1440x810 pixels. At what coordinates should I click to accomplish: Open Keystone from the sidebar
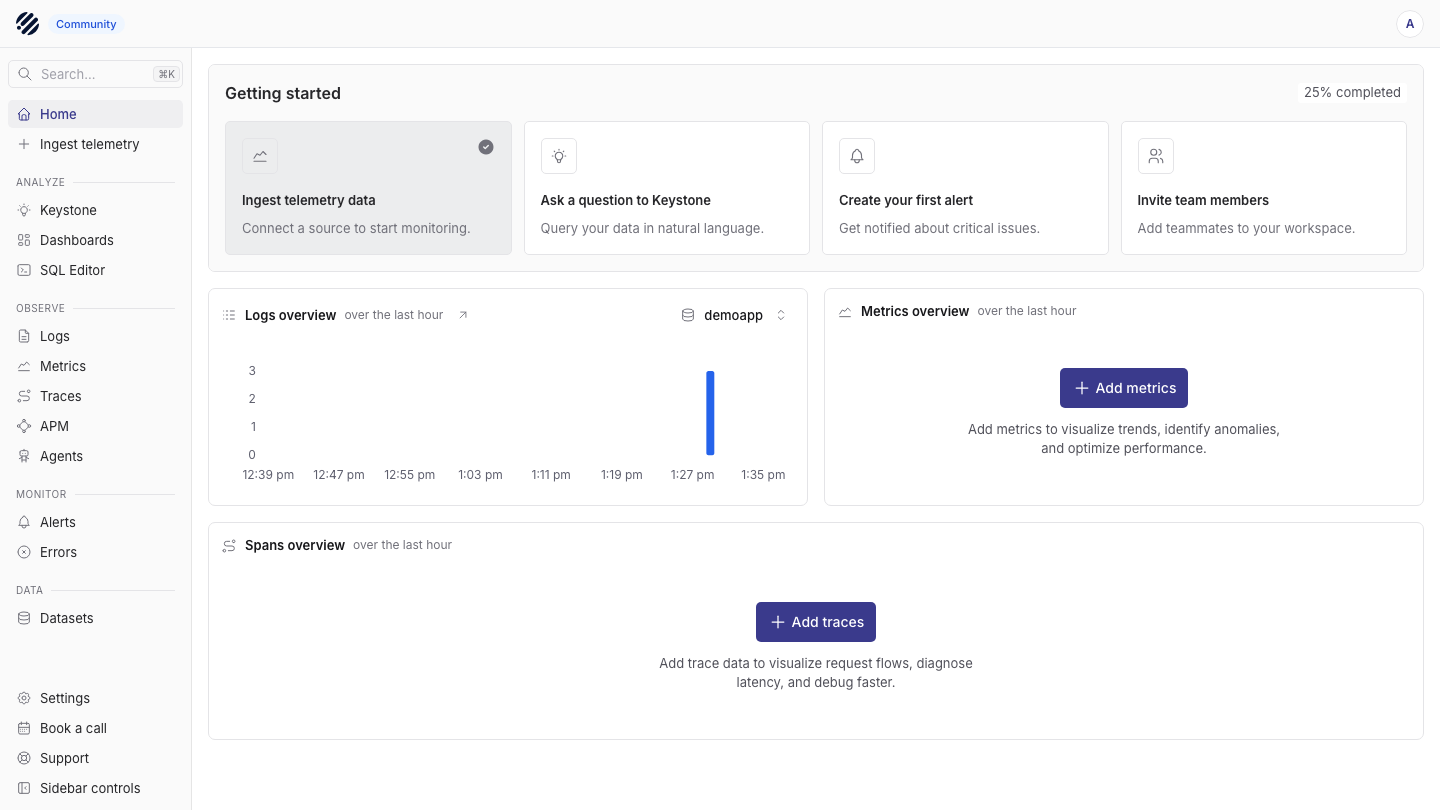[95, 210]
